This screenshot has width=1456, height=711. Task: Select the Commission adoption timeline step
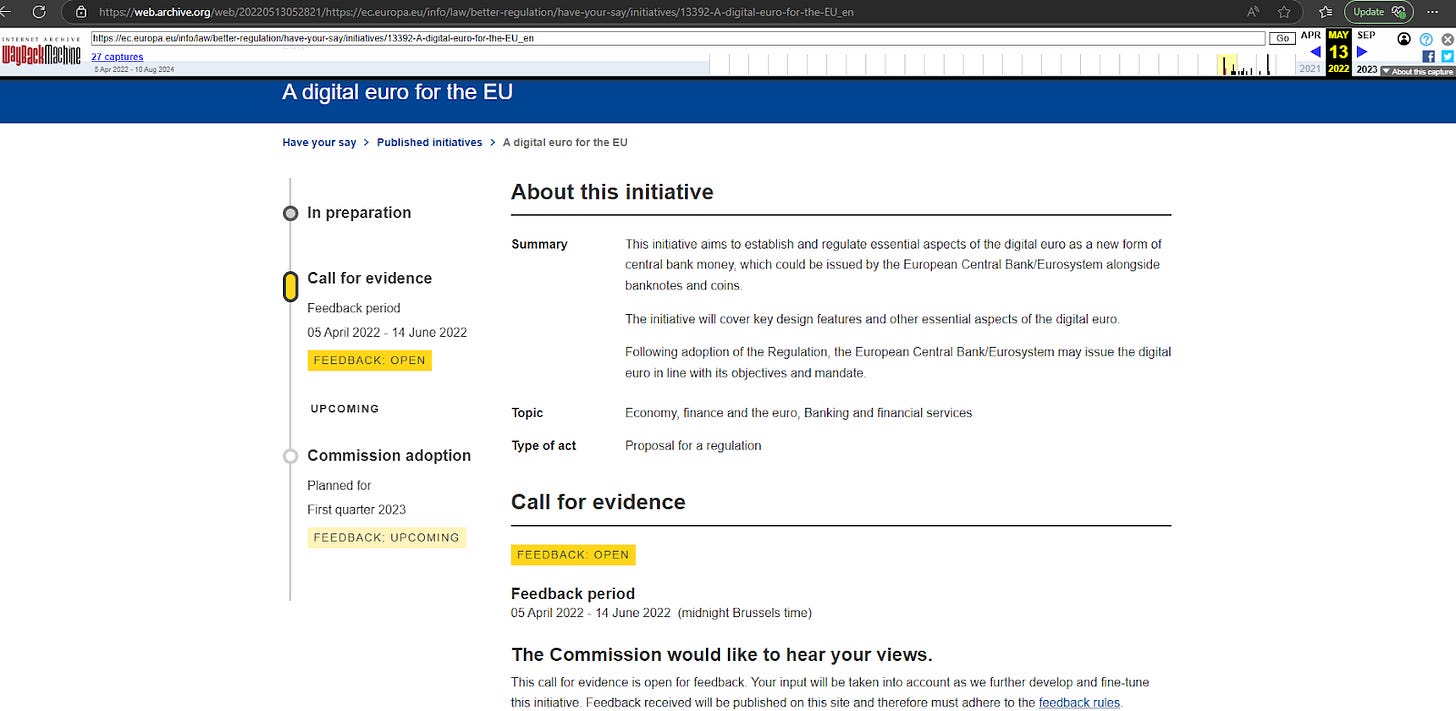pyautogui.click(x=389, y=456)
